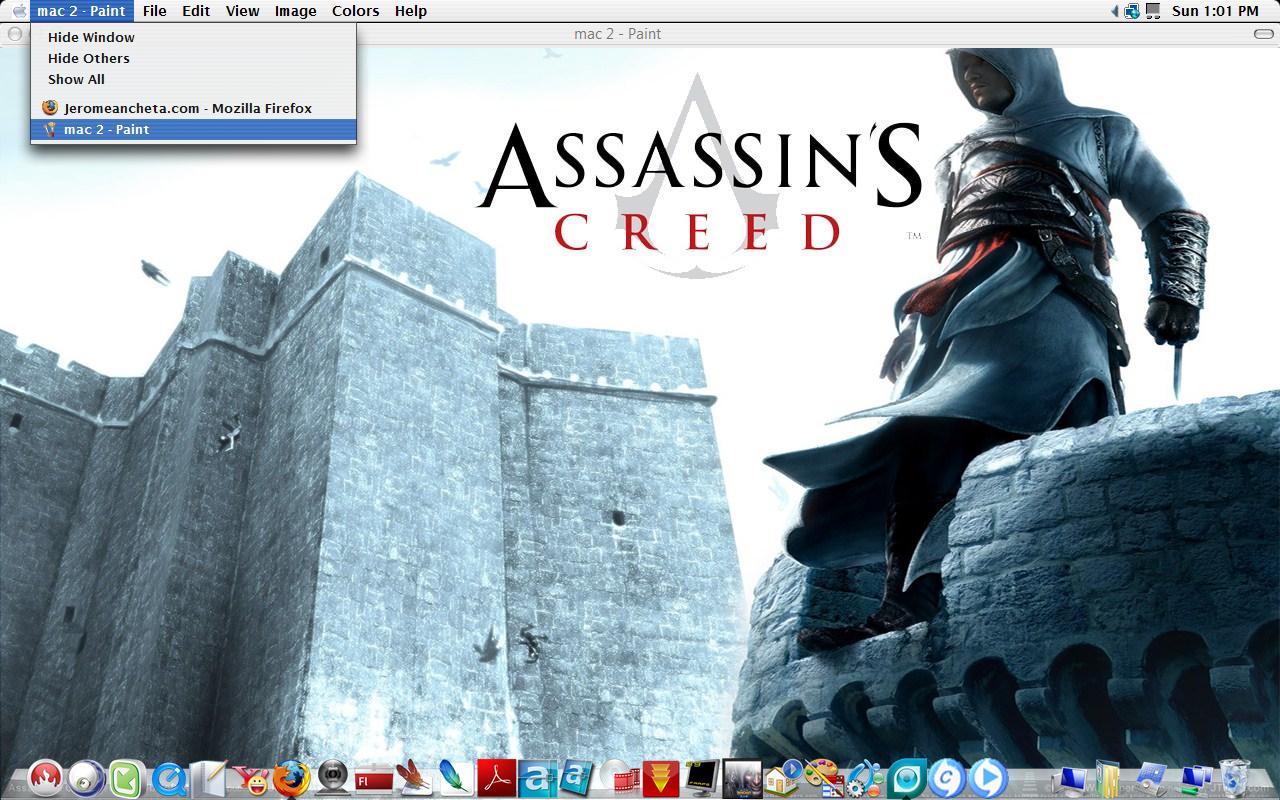
Task: Open the View menu
Action: click(242, 11)
